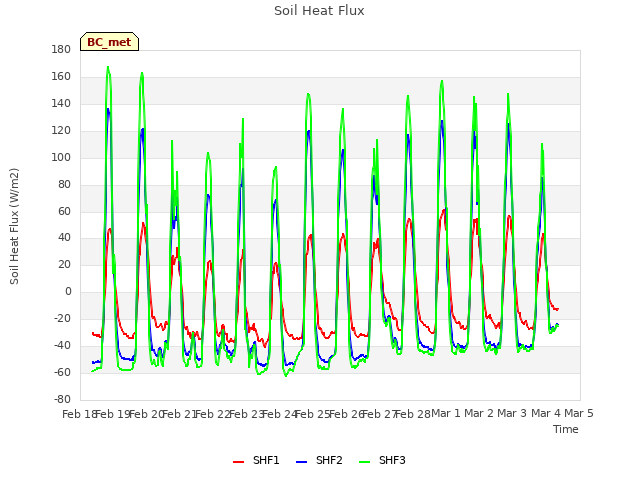Screen dimensions: 640x480
Task: Click the Mar 2 x-axis label
Action: pyautogui.click(x=479, y=413)
